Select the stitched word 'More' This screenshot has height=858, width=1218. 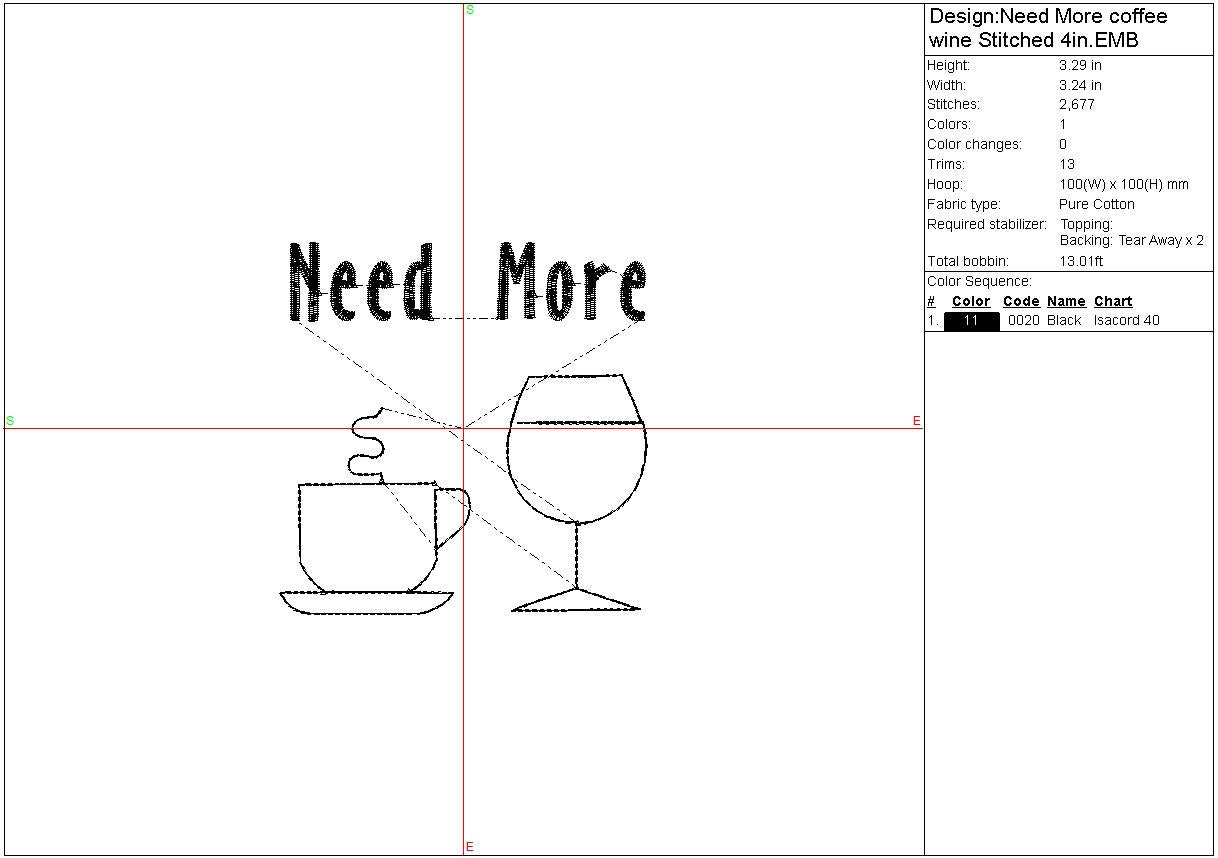(x=572, y=282)
